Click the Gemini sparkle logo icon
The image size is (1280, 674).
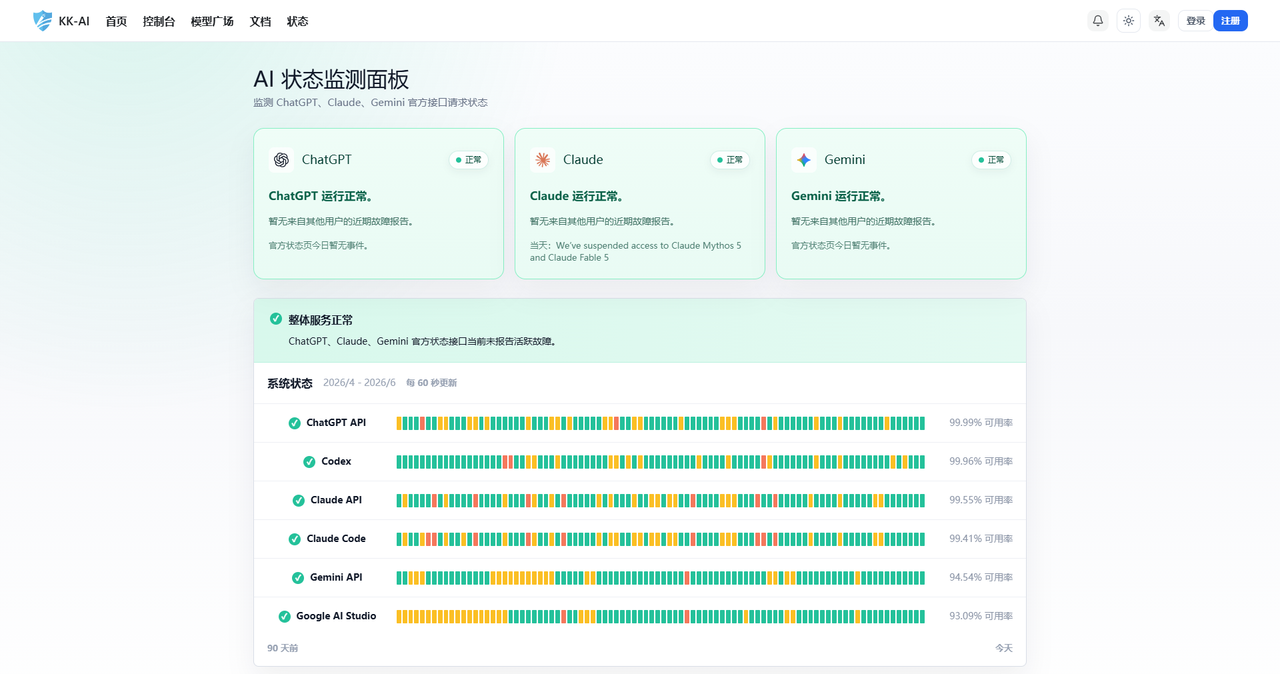point(804,160)
